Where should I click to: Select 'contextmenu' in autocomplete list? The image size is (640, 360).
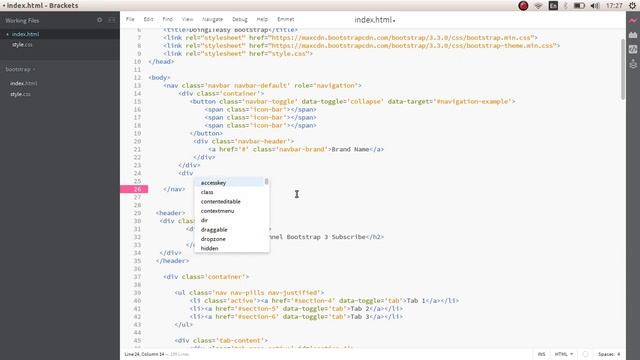pyautogui.click(x=229, y=211)
